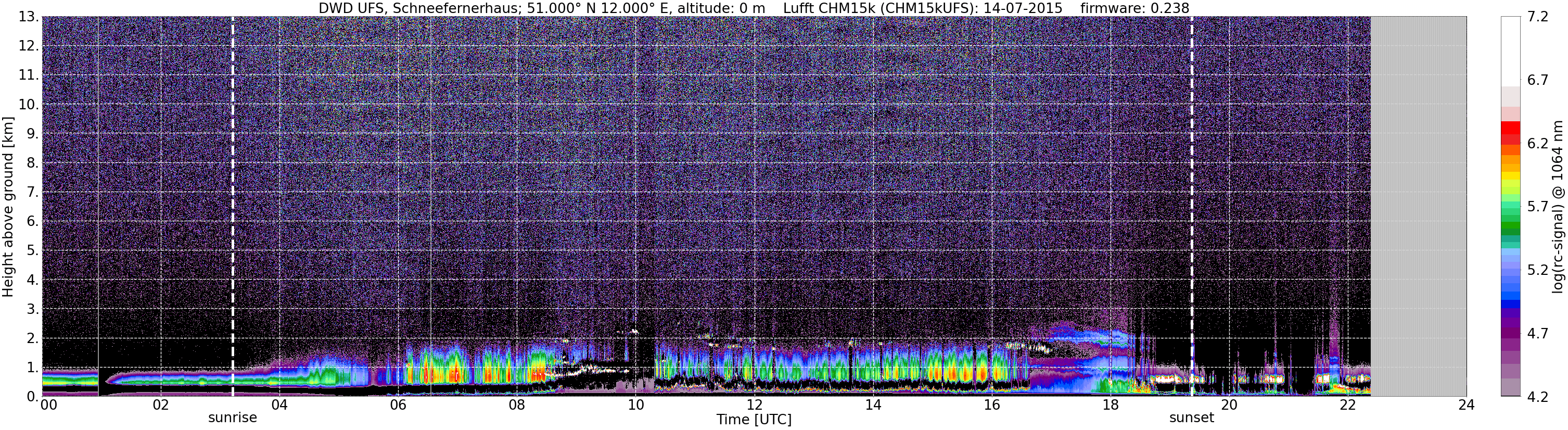Click the time axis tick "14"
The width and height of the screenshot is (1568, 430).
point(873,405)
